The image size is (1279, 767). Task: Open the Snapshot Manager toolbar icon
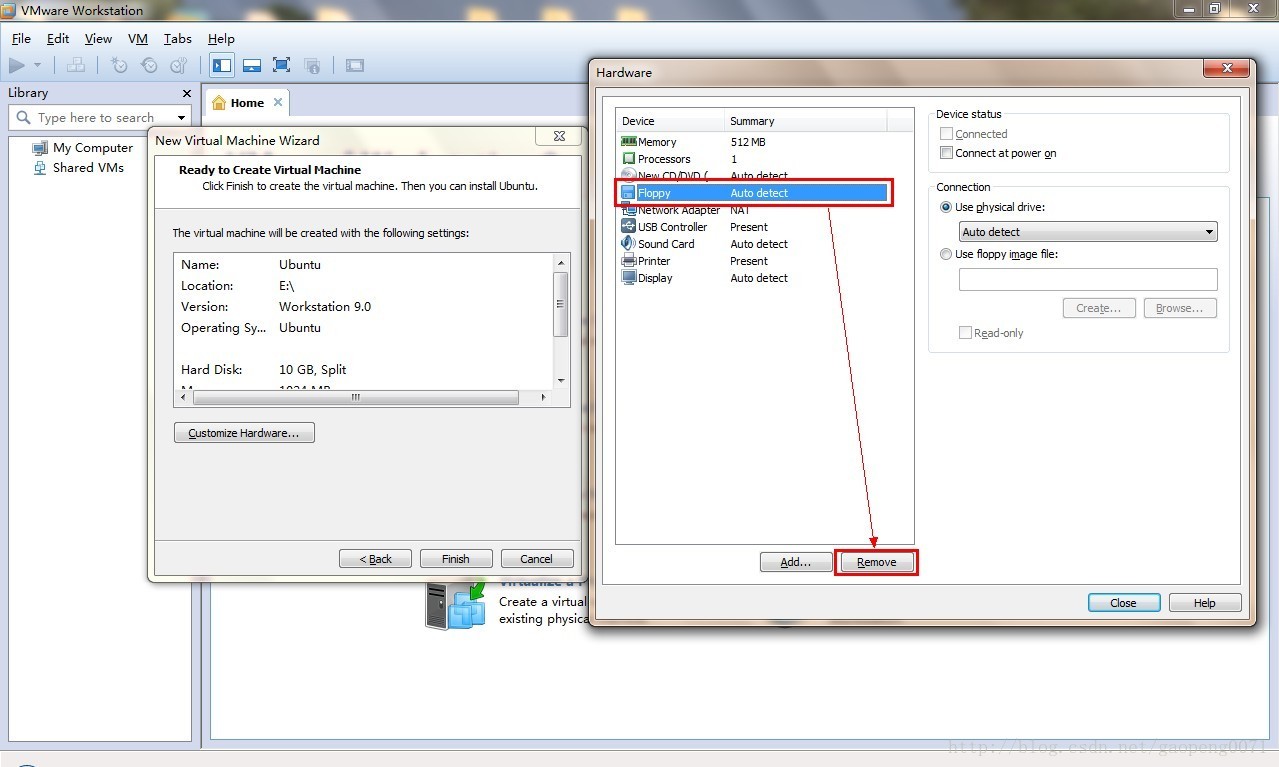[179, 65]
